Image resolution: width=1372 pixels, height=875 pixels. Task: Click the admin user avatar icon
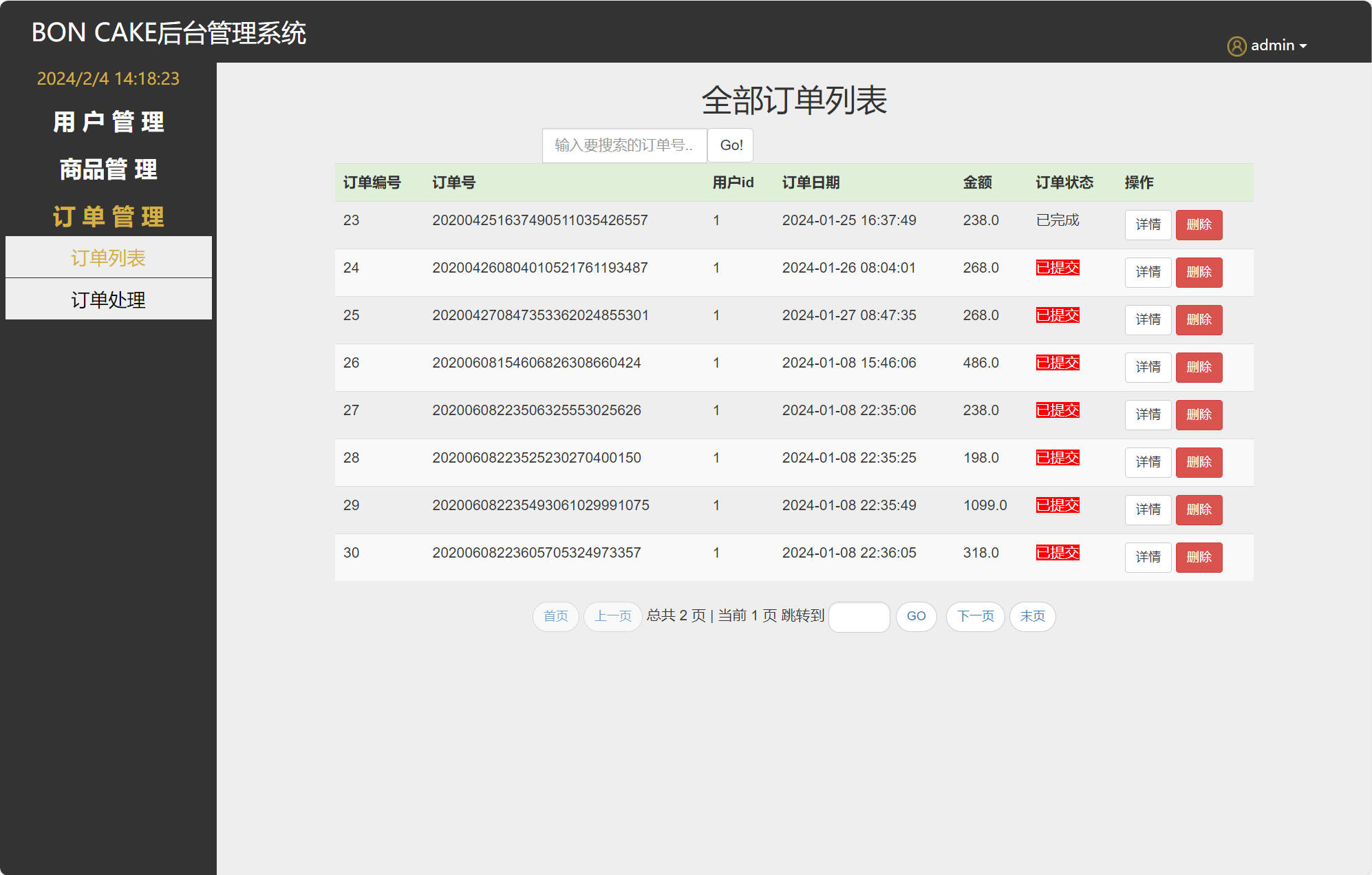click(x=1236, y=45)
